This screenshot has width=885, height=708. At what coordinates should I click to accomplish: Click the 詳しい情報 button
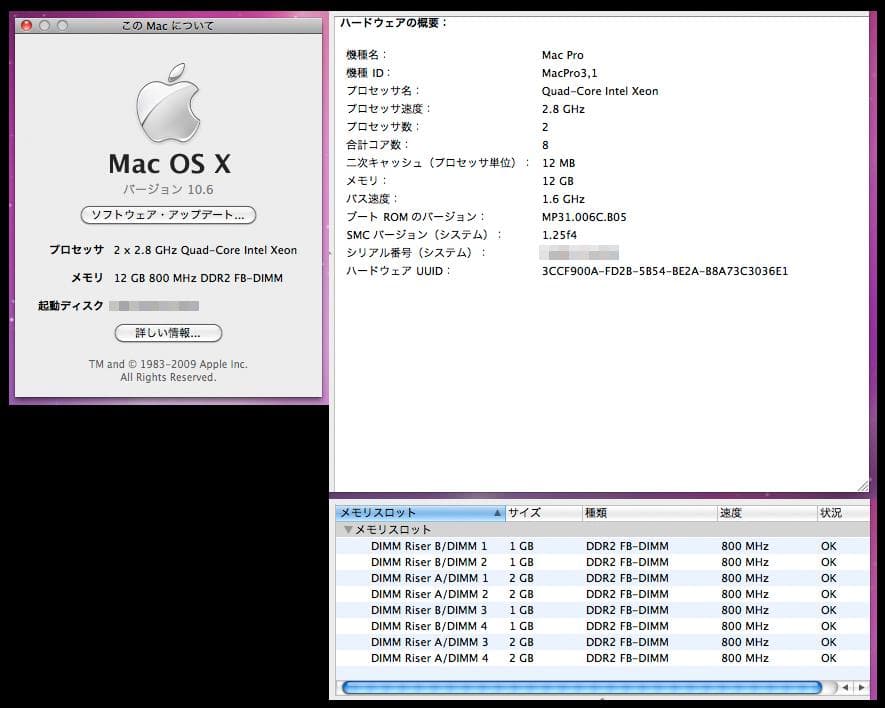tap(168, 333)
